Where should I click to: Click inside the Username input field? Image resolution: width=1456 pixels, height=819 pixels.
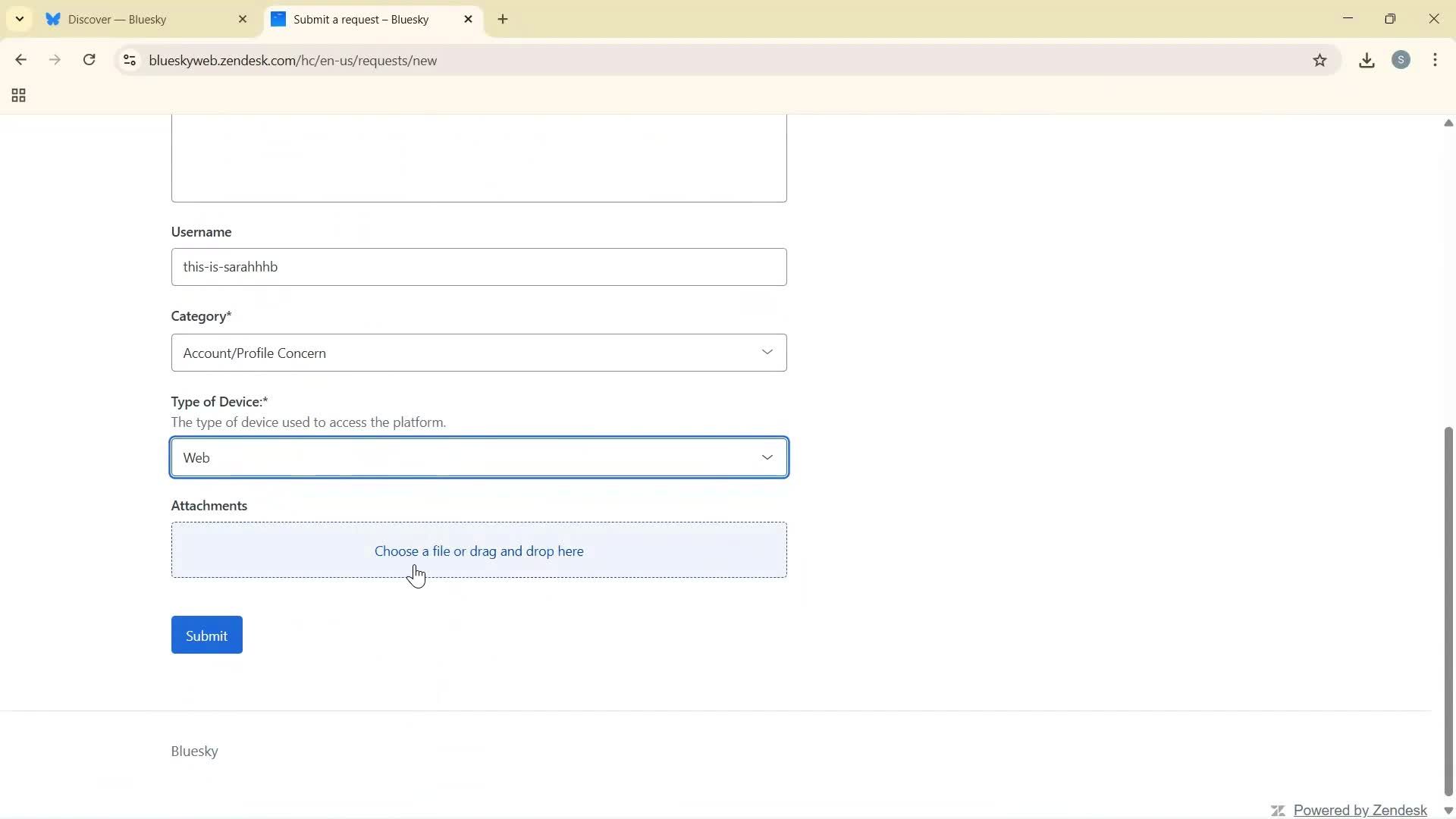point(479,267)
